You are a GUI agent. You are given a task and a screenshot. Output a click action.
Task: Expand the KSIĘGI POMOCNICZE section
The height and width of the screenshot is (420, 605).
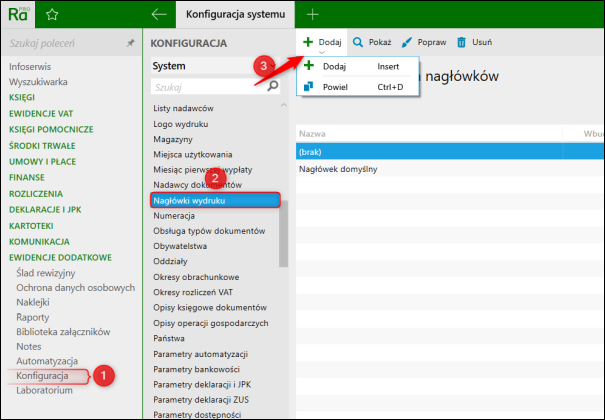click(51, 130)
